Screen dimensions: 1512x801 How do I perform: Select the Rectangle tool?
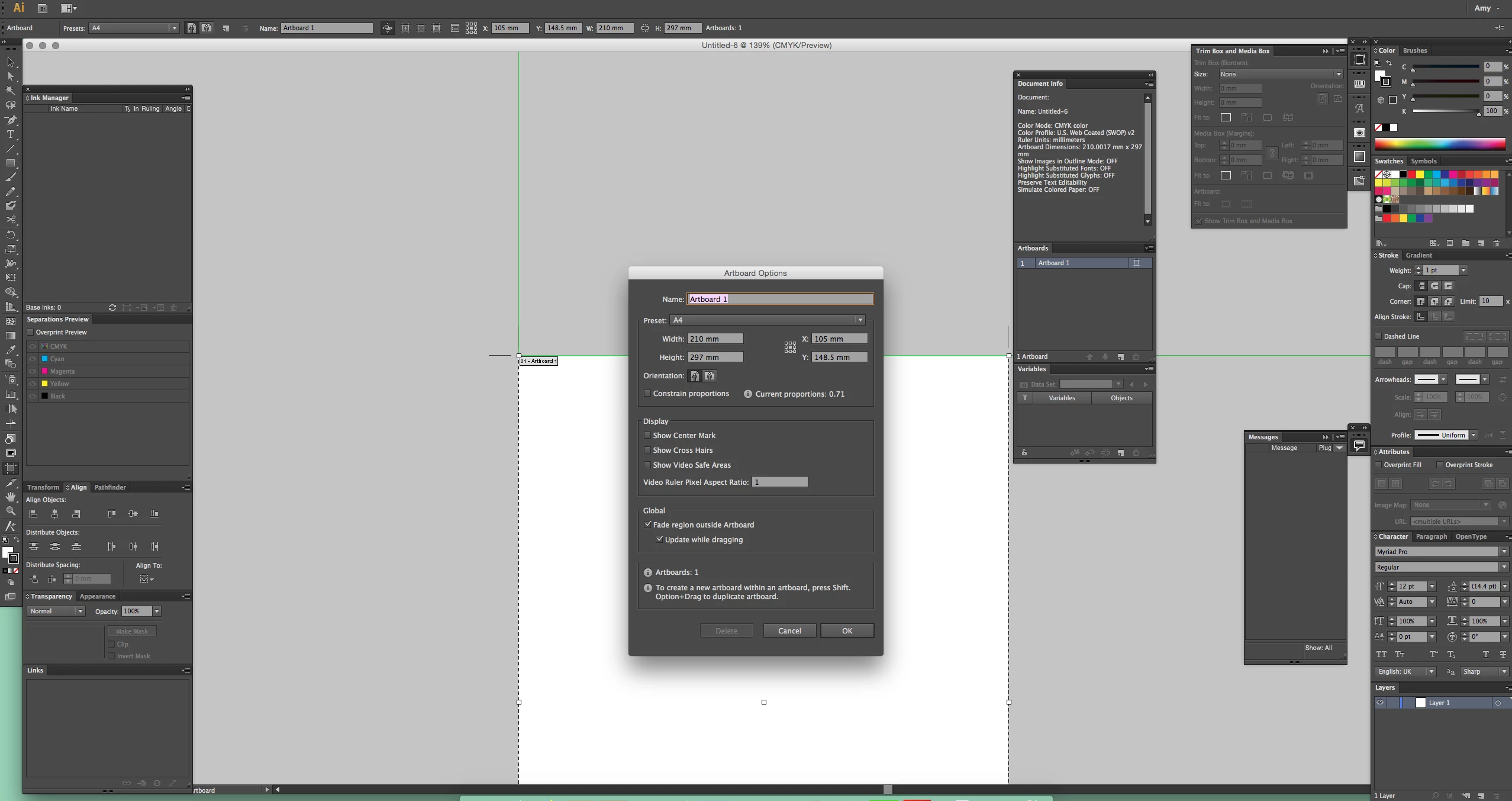coord(11,163)
